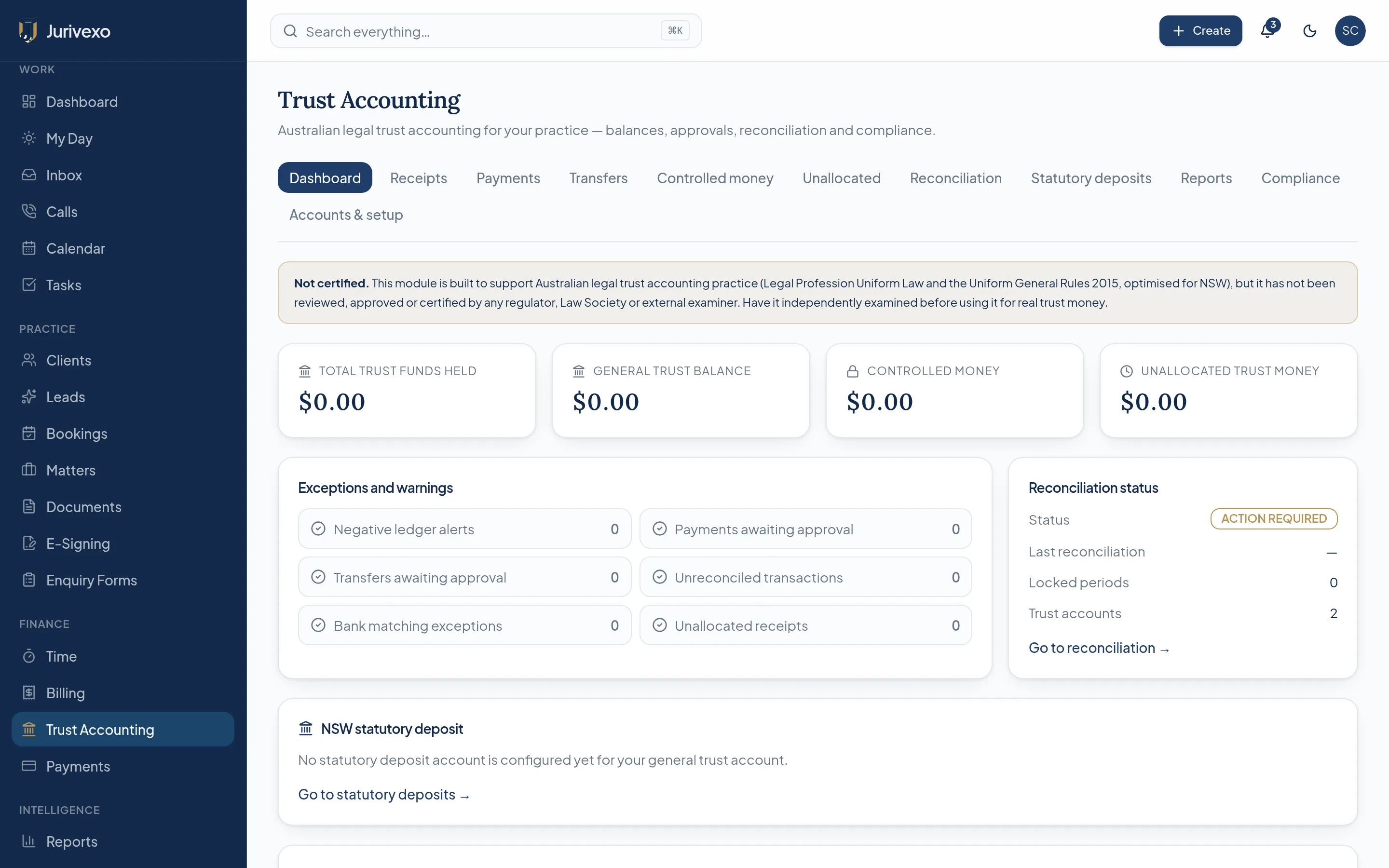Viewport: 1389px width, 868px height.
Task: Click the Create button
Action: (x=1200, y=31)
